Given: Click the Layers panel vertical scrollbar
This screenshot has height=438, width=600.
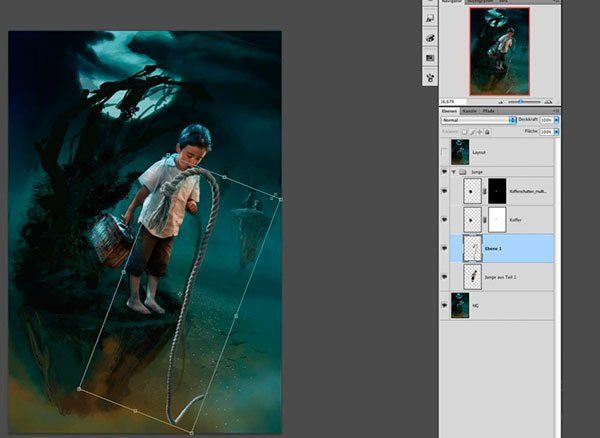Looking at the screenshot, I should pos(557,287).
